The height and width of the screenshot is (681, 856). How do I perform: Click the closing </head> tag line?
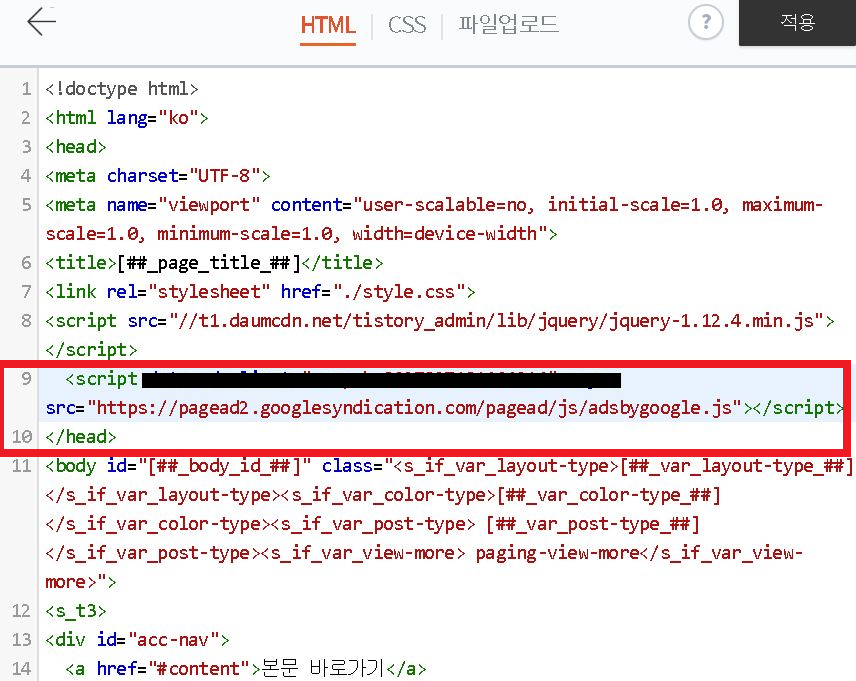(x=81, y=436)
